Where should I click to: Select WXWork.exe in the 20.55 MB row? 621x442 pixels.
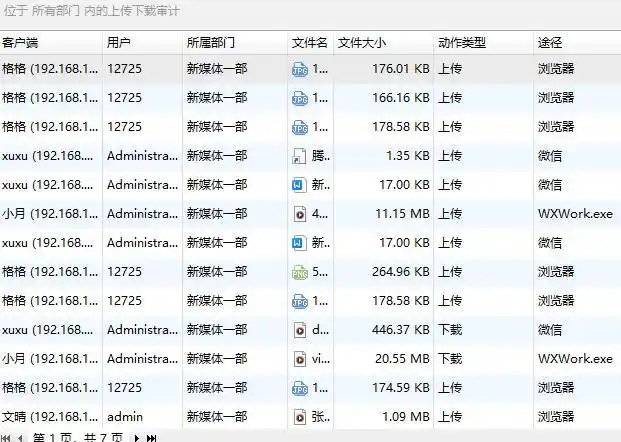coord(575,359)
